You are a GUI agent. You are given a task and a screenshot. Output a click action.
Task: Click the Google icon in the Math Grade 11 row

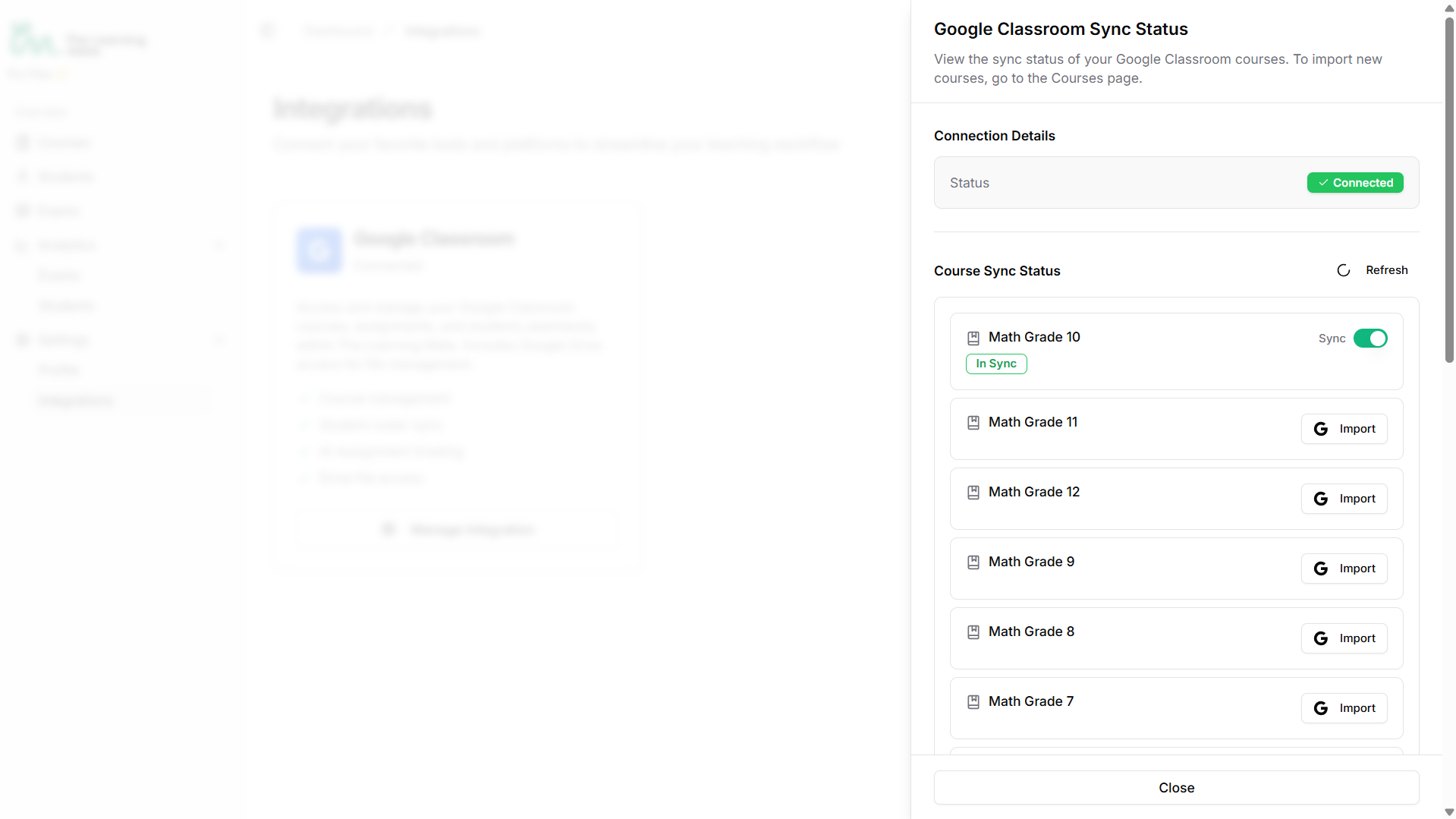pos(1321,429)
